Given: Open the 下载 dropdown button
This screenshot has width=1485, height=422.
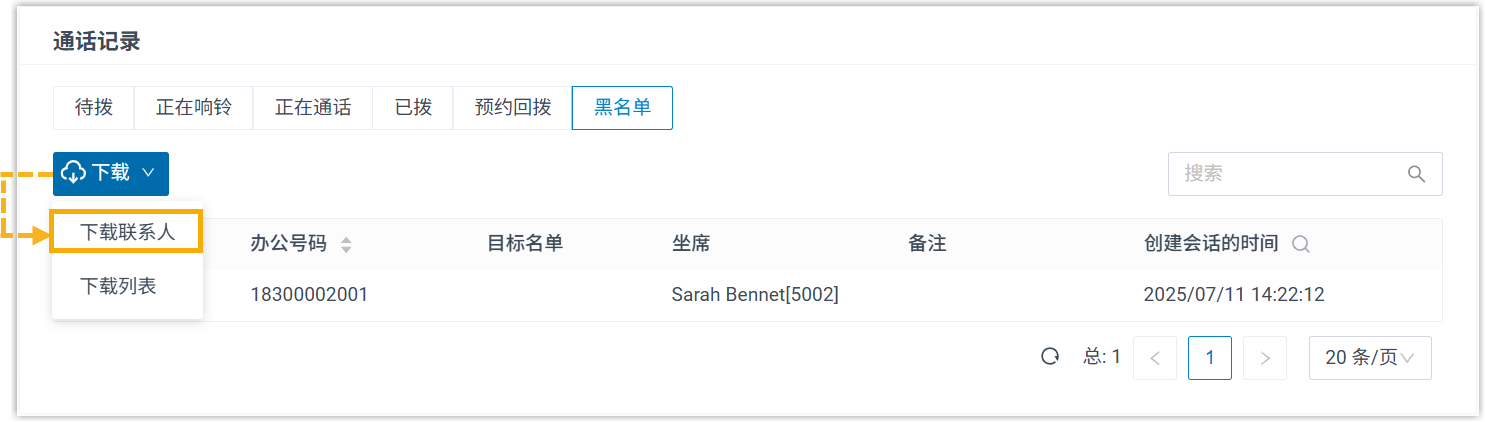Looking at the screenshot, I should 111,173.
